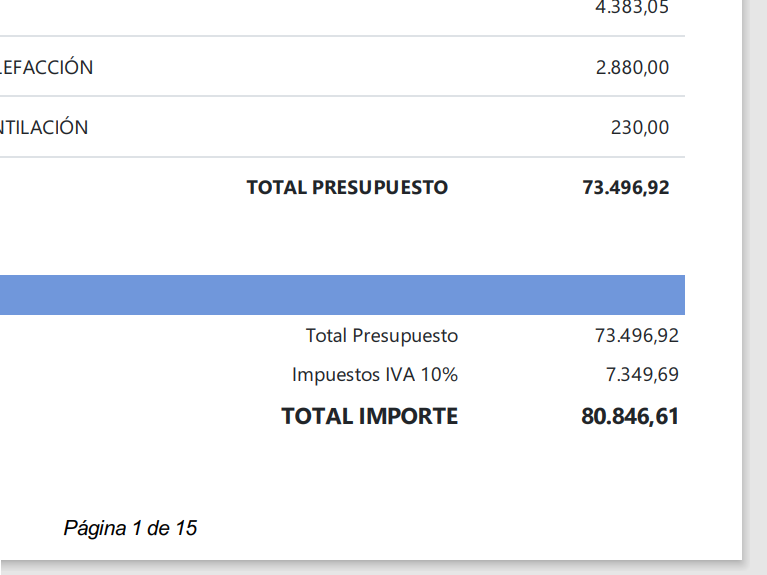The width and height of the screenshot is (767, 575).
Task: Click the Impuestos IVA 10% label
Action: pyautogui.click(x=375, y=375)
